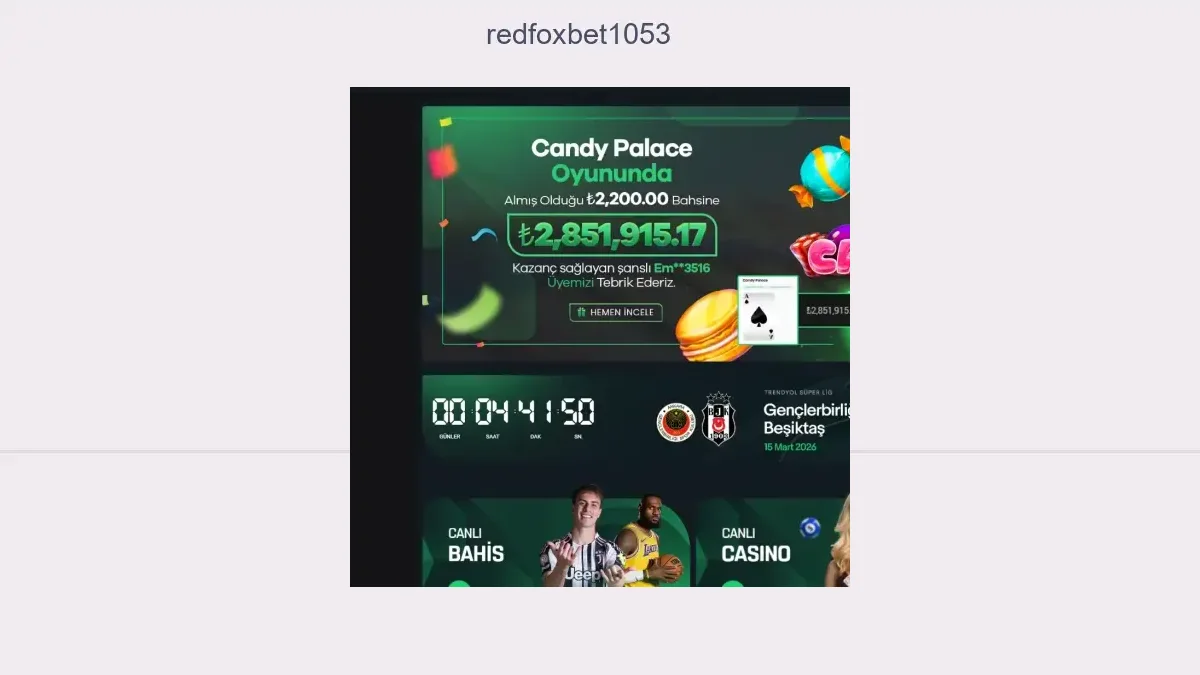The height and width of the screenshot is (675, 1200).
Task: Click the blue lottery ball icon
Action: [x=810, y=527]
